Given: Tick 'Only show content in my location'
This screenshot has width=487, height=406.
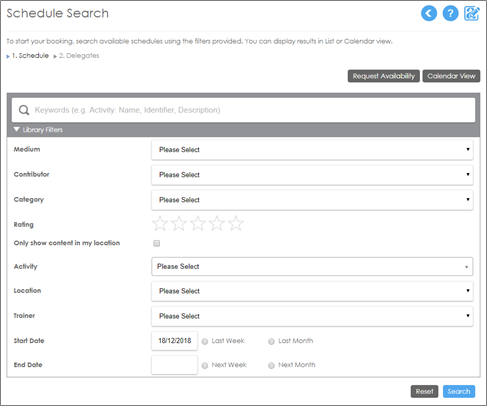Looking at the screenshot, I should pos(157,243).
